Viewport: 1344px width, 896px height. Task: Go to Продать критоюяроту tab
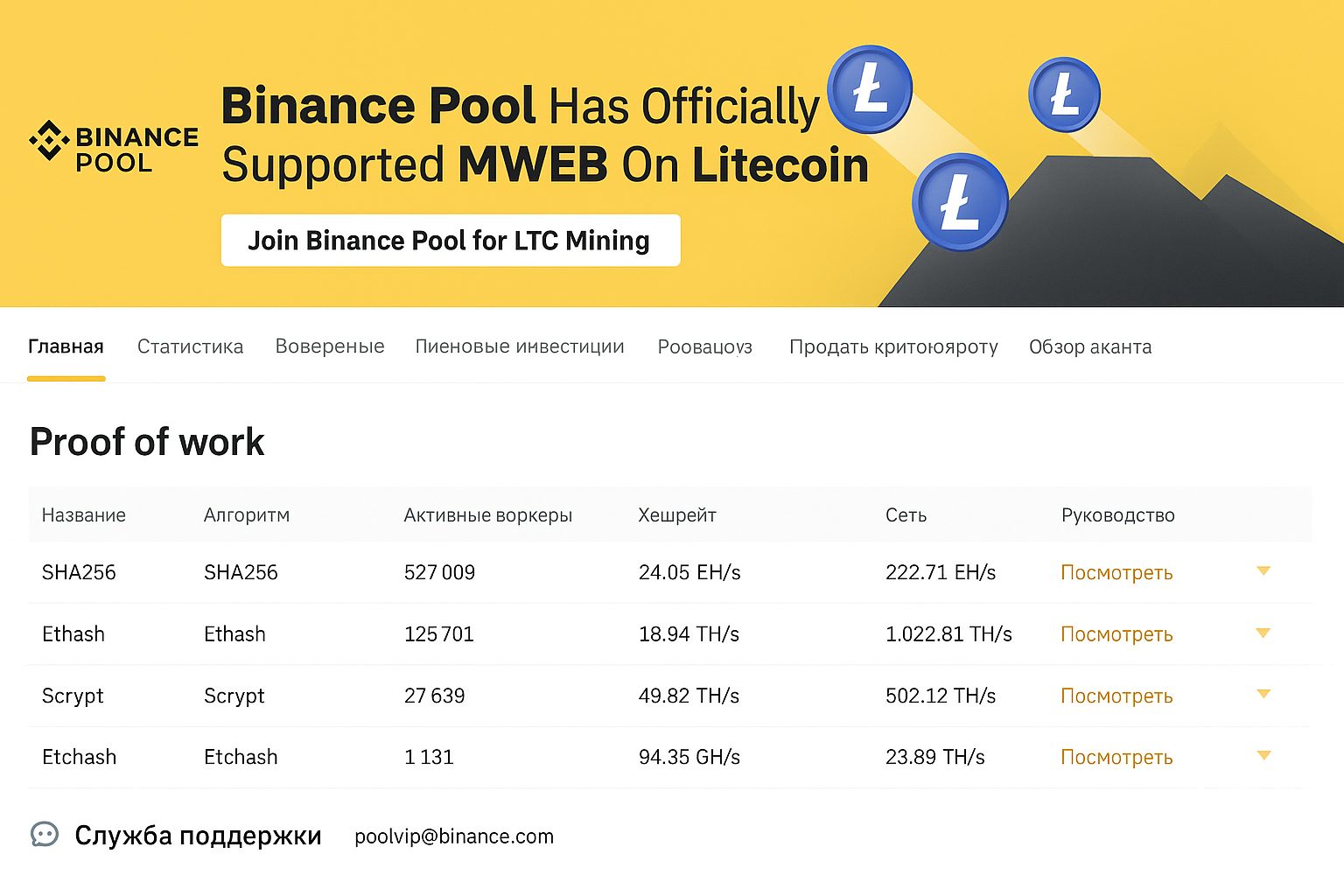(893, 347)
